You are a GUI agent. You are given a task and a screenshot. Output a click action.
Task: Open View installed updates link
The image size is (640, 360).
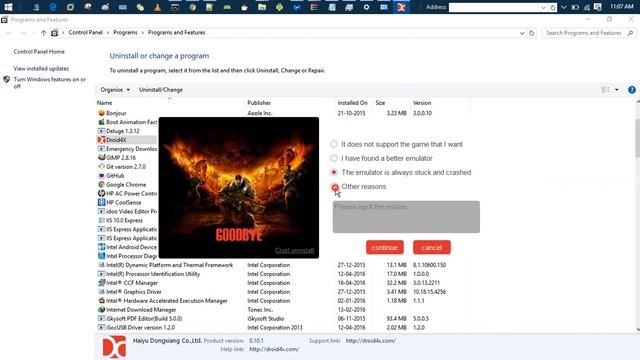(41, 69)
